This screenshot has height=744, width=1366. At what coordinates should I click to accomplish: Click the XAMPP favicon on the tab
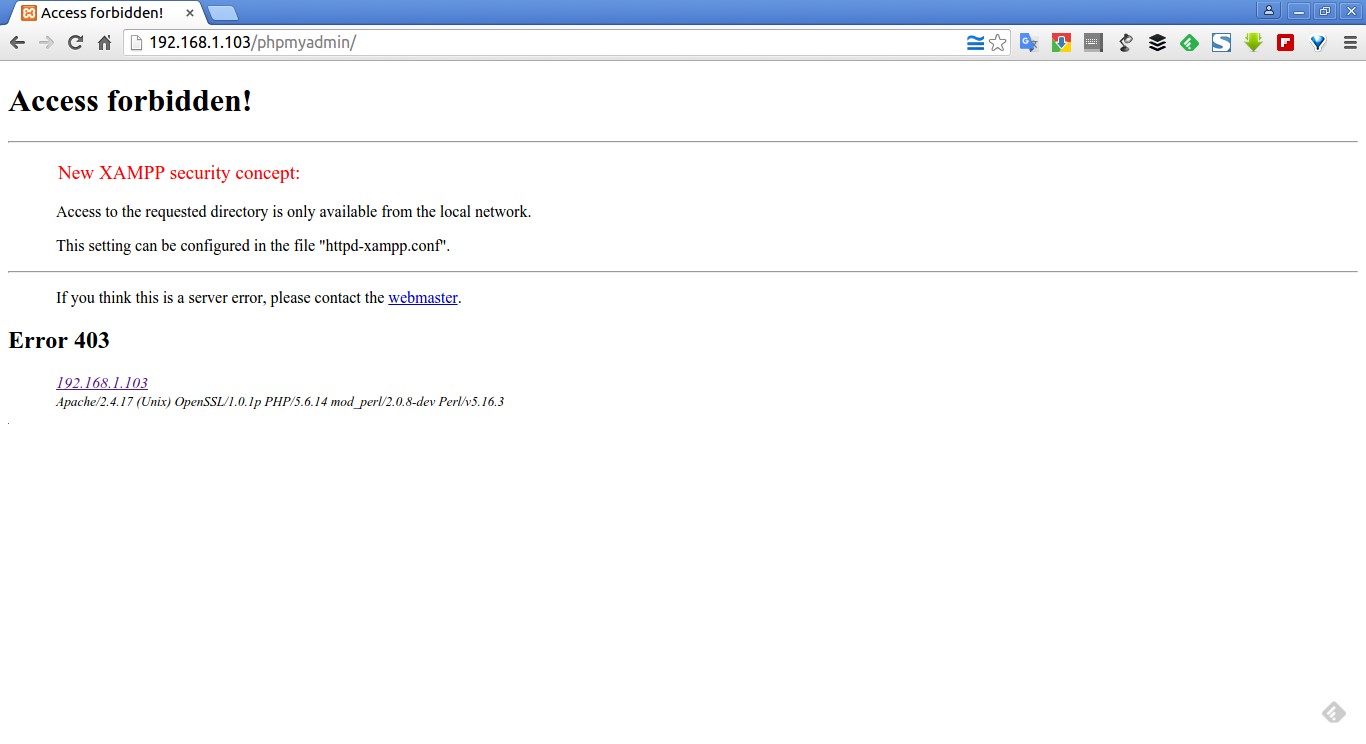[x=29, y=13]
